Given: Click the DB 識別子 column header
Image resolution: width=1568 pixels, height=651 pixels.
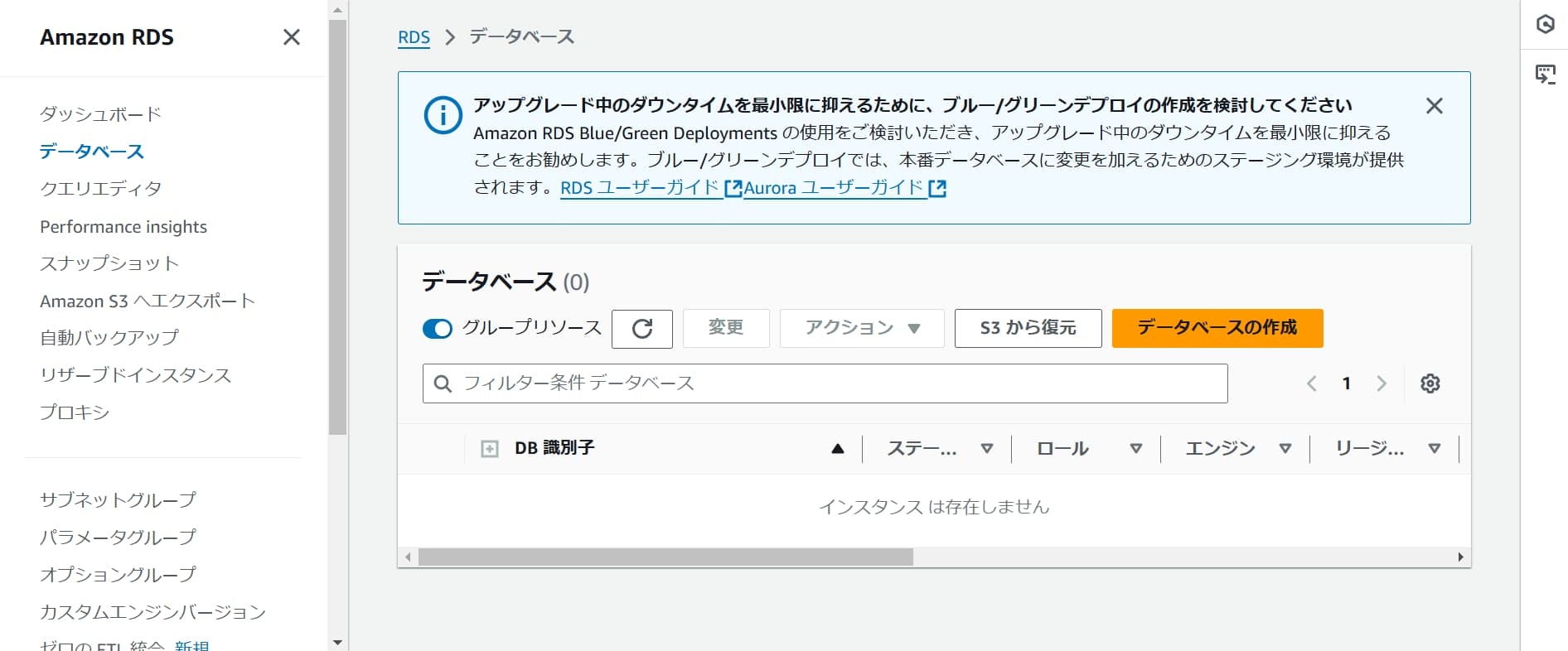Looking at the screenshot, I should pyautogui.click(x=554, y=448).
